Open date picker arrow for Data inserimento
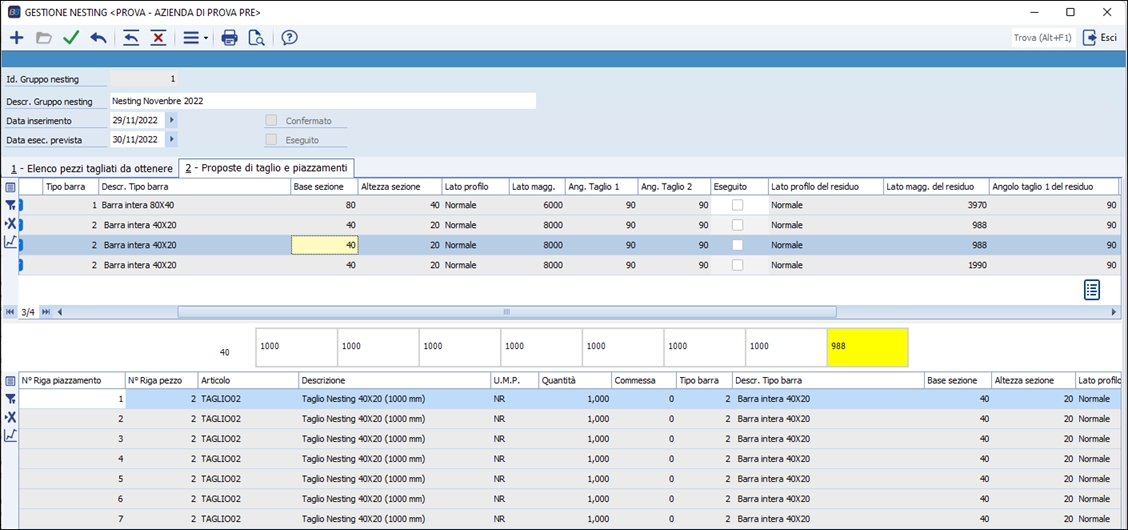 (x=172, y=121)
